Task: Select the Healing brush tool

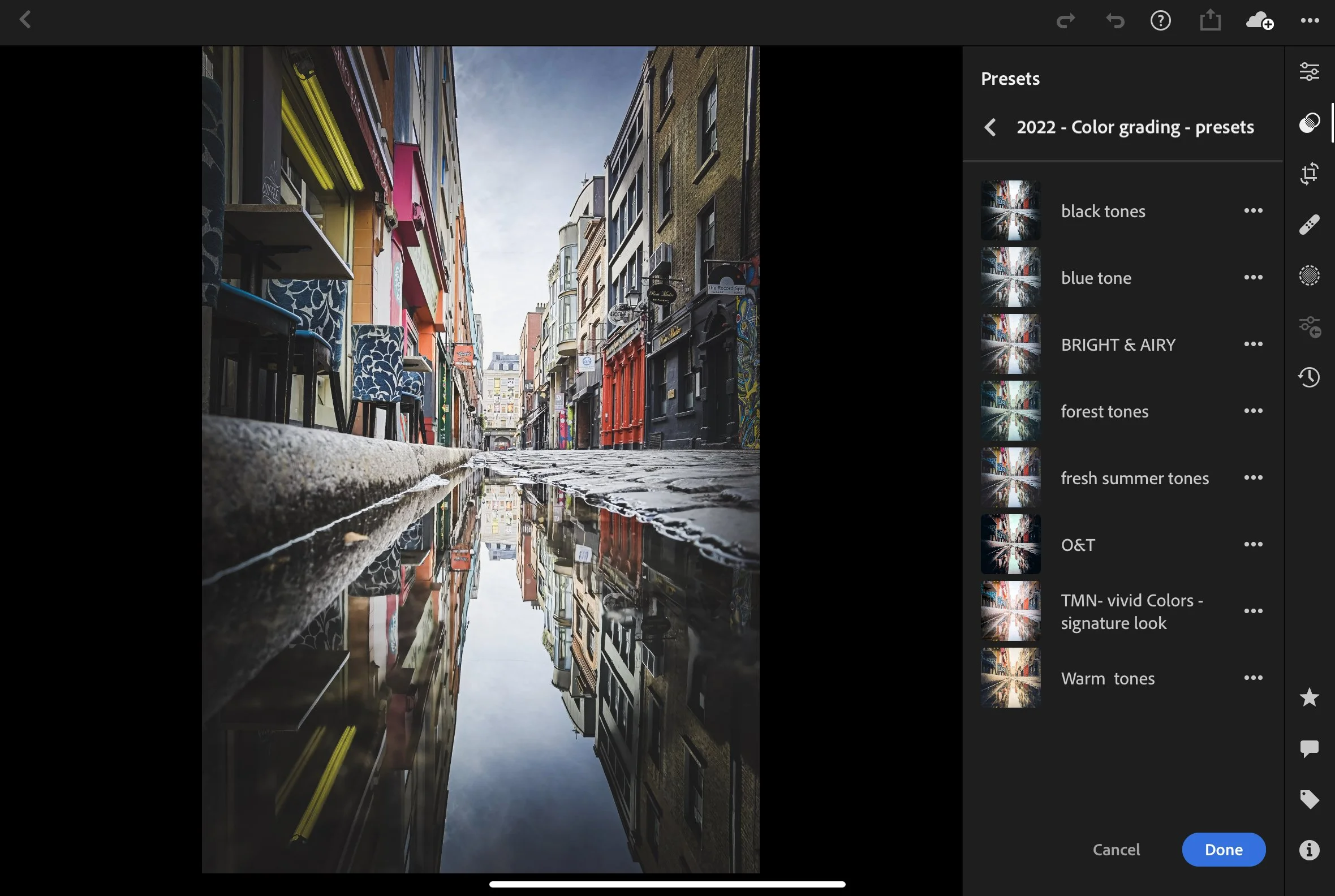Action: [x=1309, y=224]
